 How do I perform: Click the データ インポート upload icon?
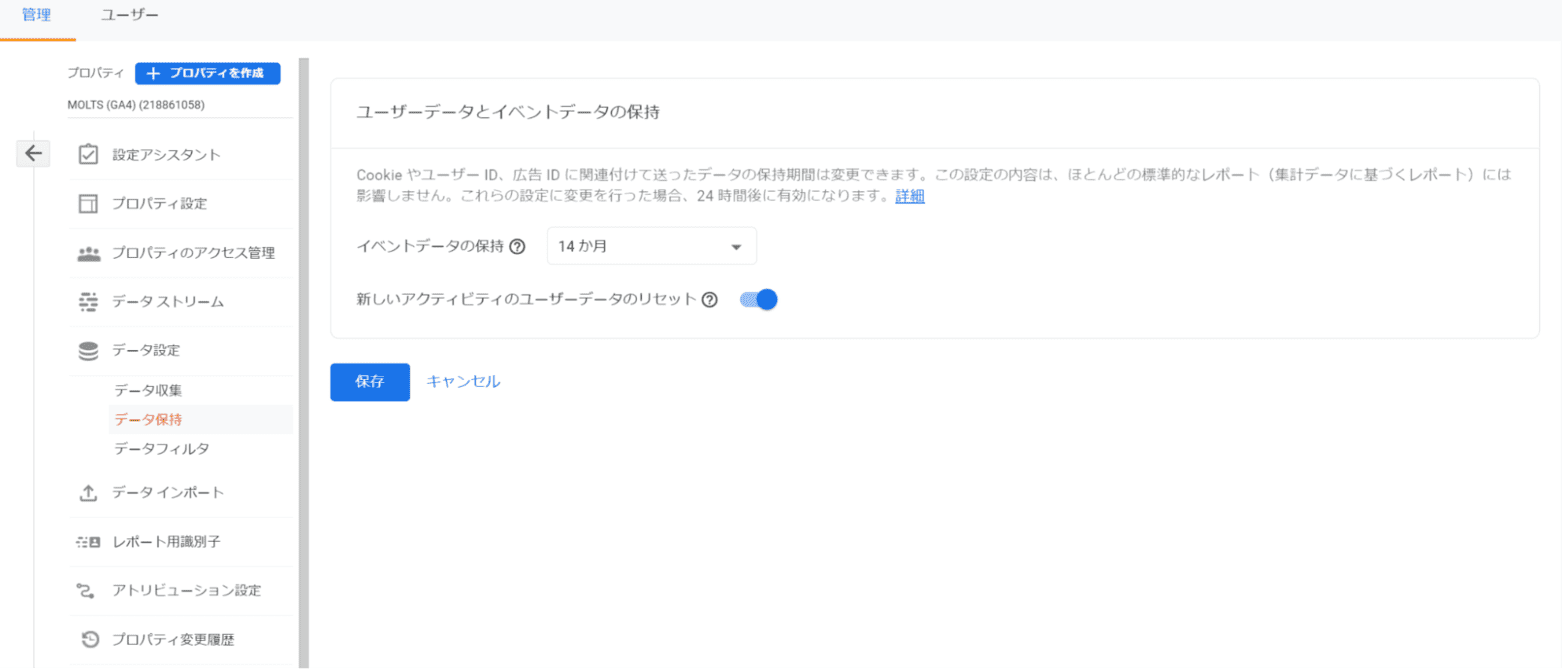click(x=89, y=492)
